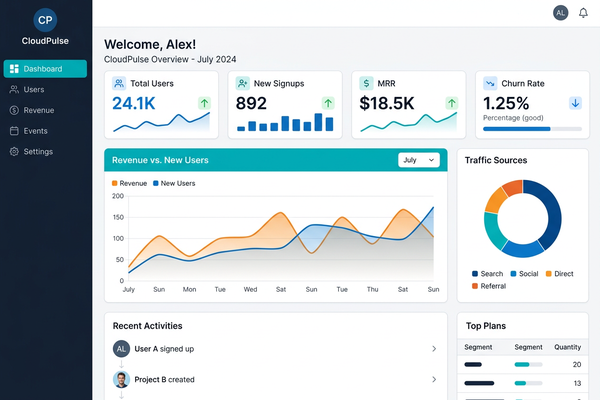The image size is (600, 400).
Task: Open the Users sidebar page
Action: point(33,90)
